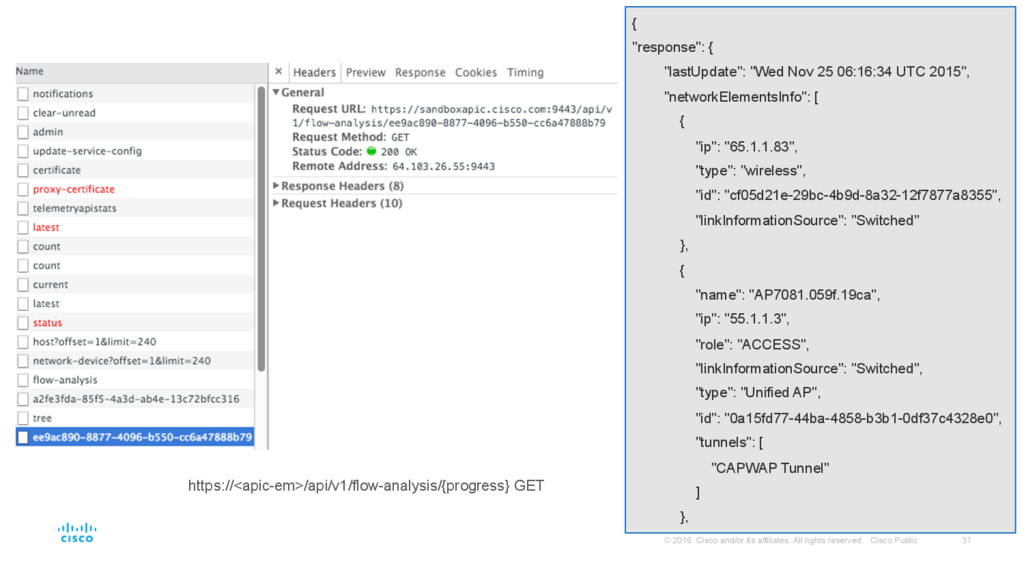Select network-device?offset=1&limit=240 request
Image resolution: width=1024 pixels, height=576 pixels.
[135, 360]
